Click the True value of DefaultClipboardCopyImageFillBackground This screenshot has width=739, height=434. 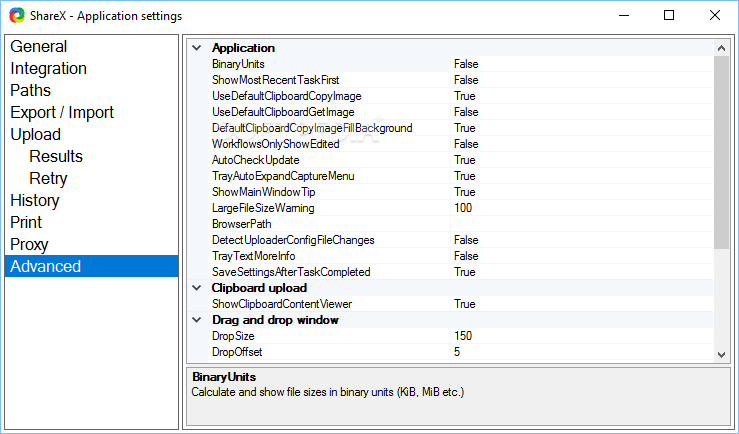click(x=465, y=128)
